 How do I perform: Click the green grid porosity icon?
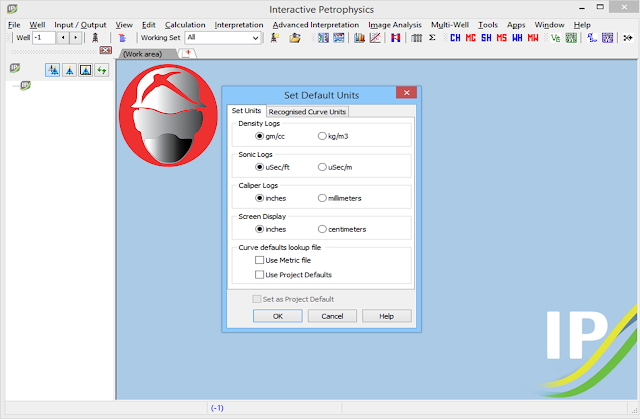[571, 38]
